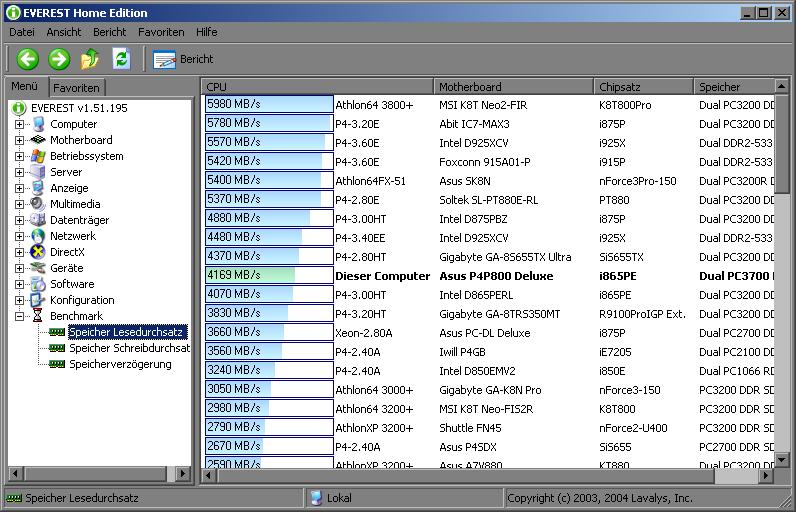796x512 pixels.
Task: Open the Bericht menu
Action: [x=109, y=32]
